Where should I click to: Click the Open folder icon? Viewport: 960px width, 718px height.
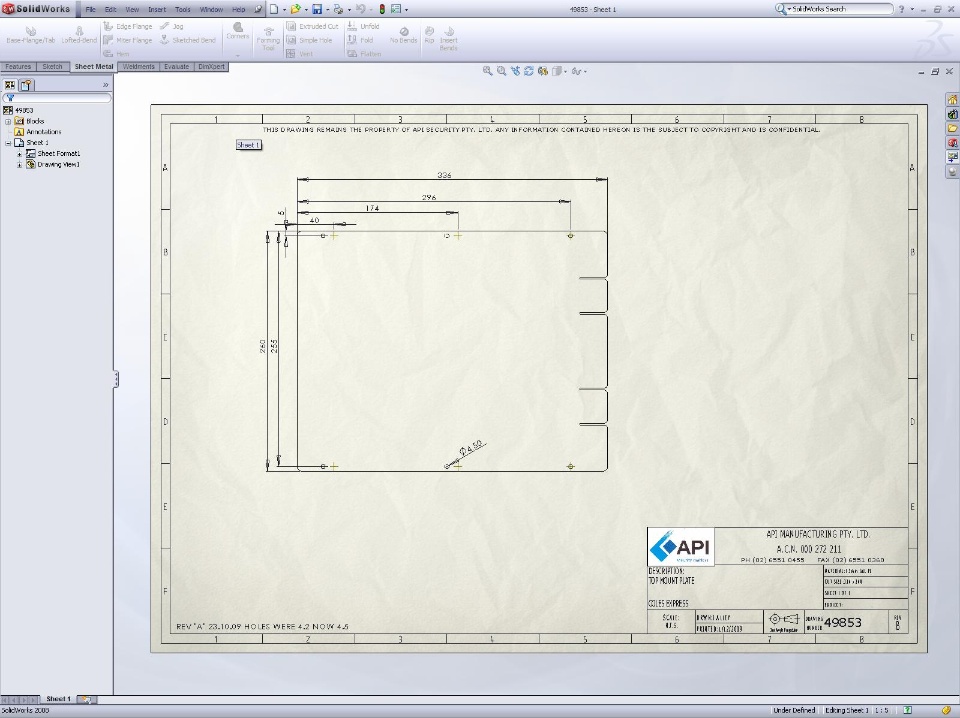click(296, 9)
